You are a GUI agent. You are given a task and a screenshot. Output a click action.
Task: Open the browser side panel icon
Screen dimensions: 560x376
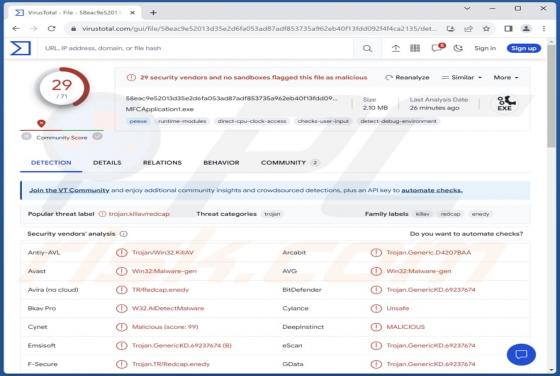coord(508,29)
